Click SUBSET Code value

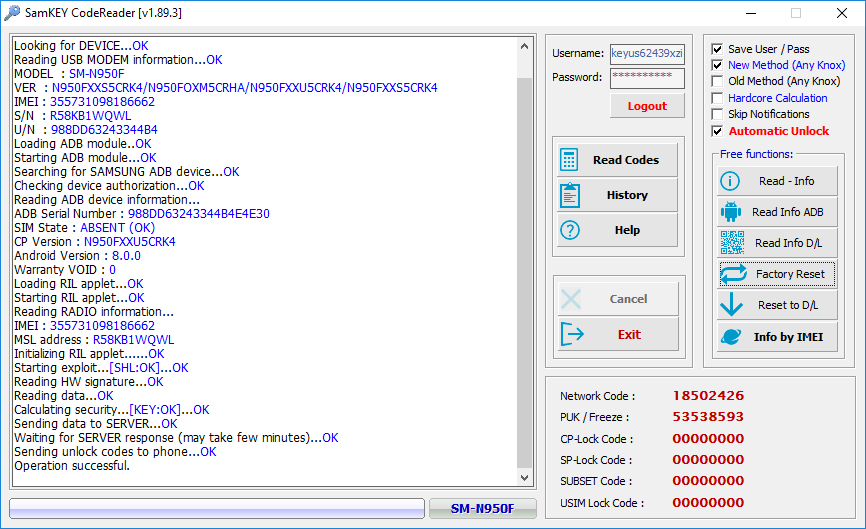[x=708, y=481]
